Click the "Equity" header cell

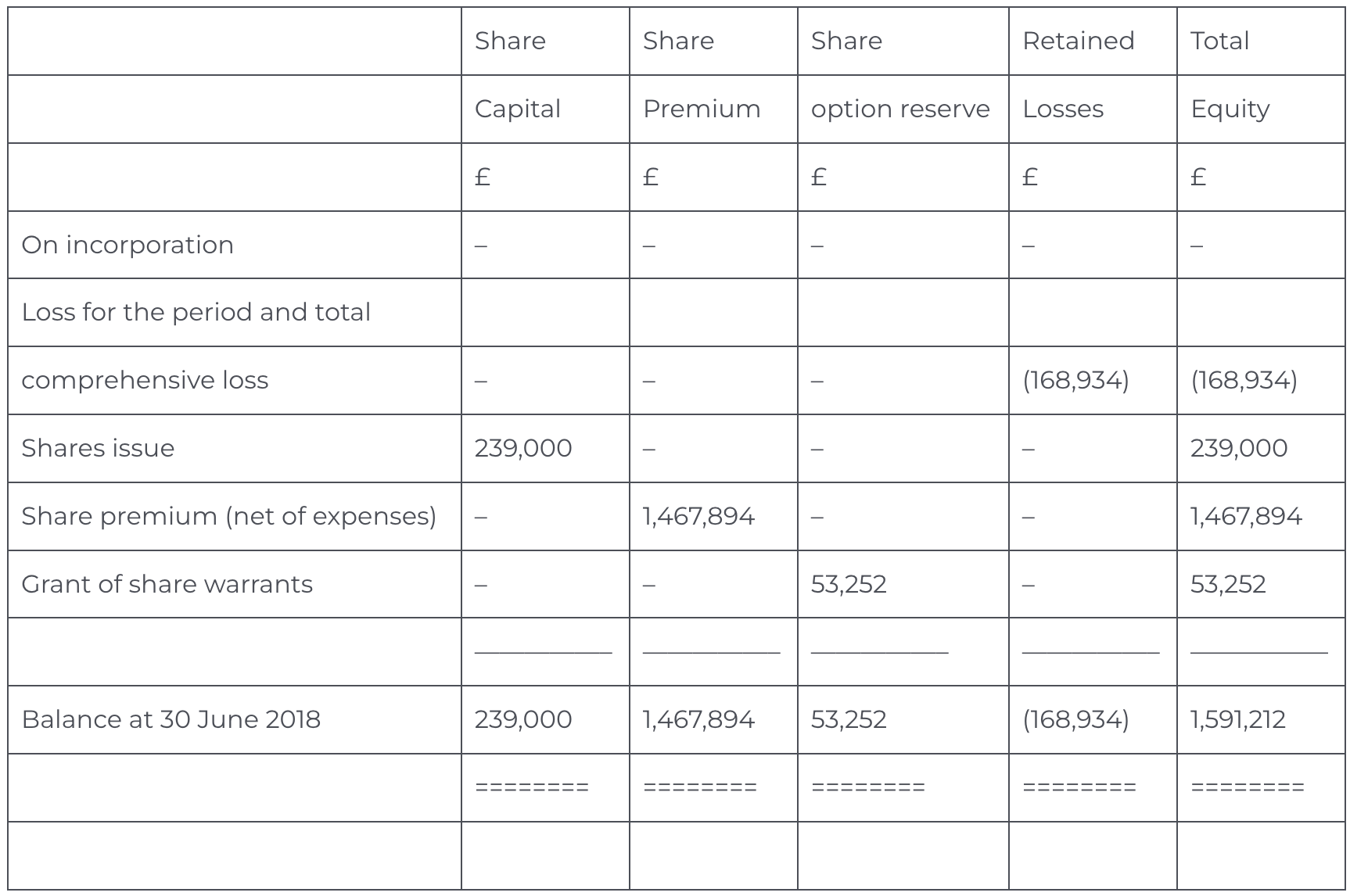coord(1230,109)
